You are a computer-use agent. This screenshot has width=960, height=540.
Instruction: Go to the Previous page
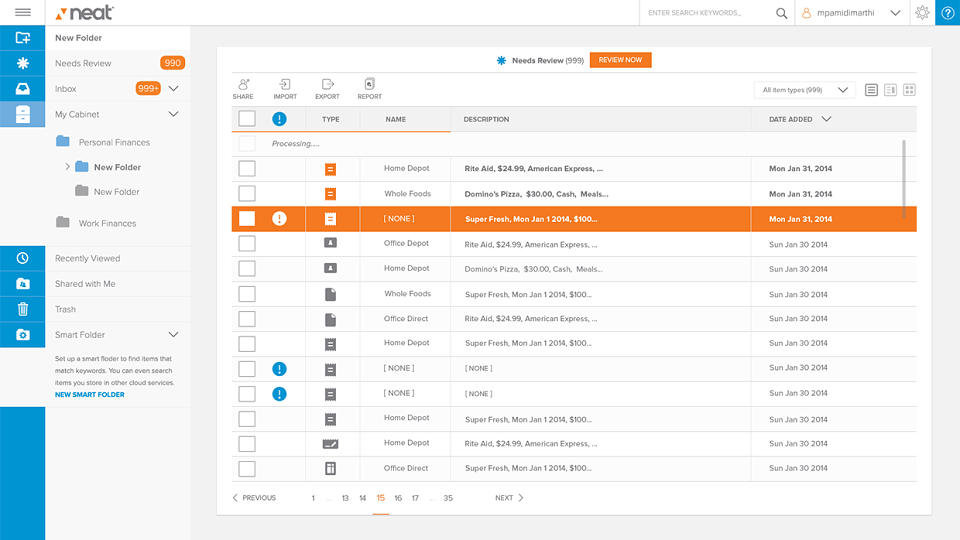tap(254, 498)
